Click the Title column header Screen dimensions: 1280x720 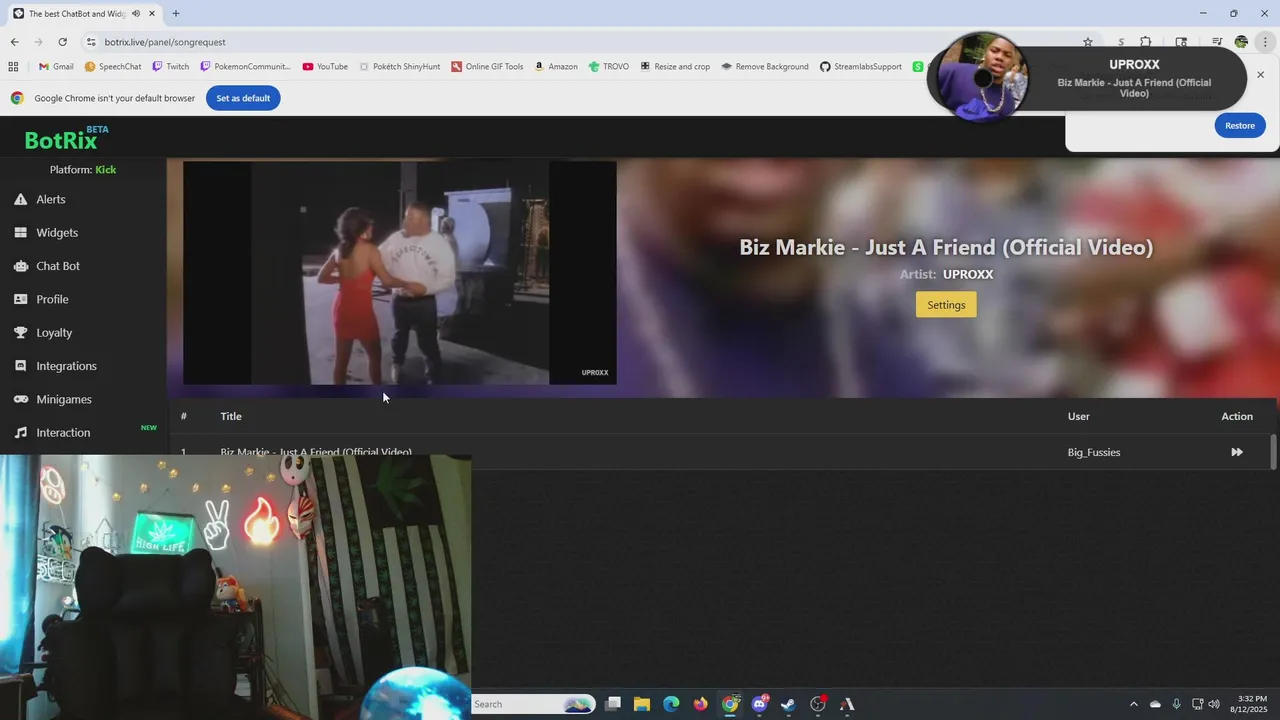coord(231,416)
